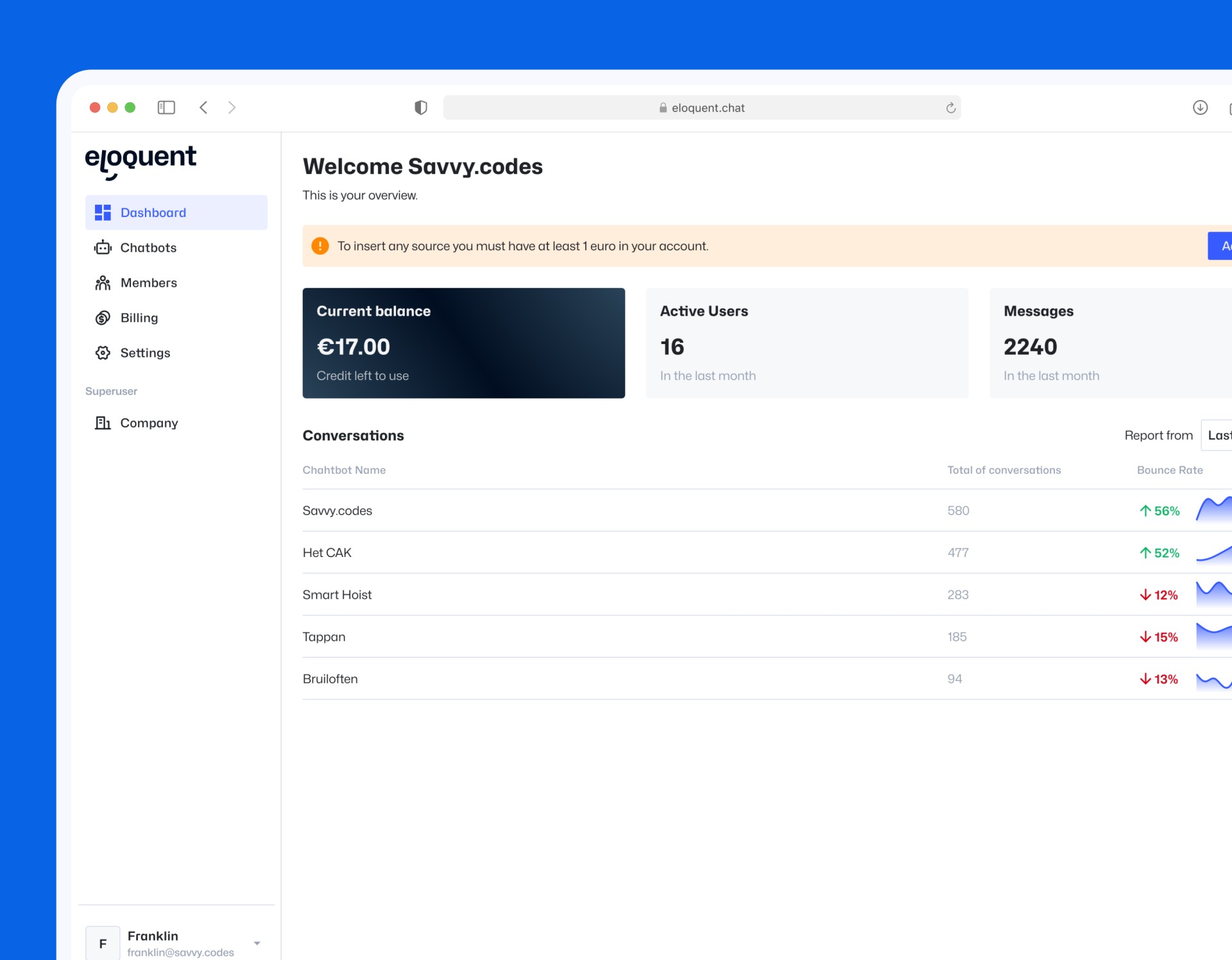Image resolution: width=1232 pixels, height=960 pixels.
Task: Go to the Members section
Action: [176, 283]
